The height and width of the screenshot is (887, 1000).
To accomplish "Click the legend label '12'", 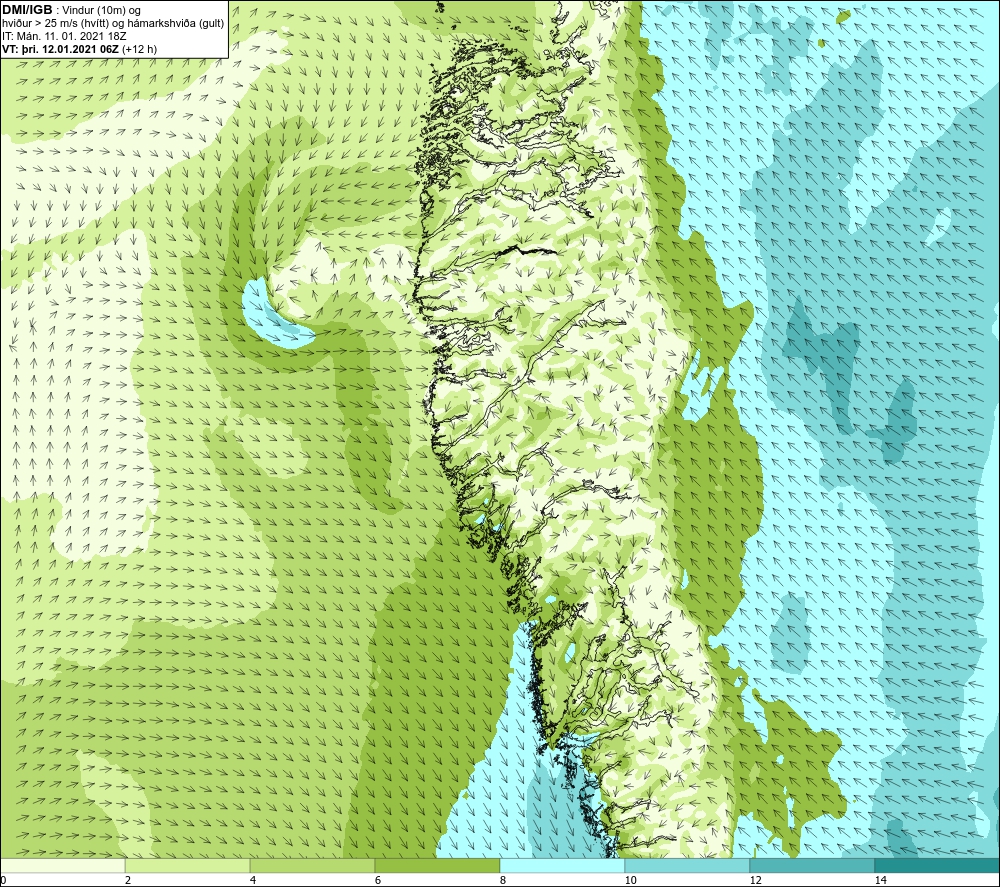I will coord(755,880).
